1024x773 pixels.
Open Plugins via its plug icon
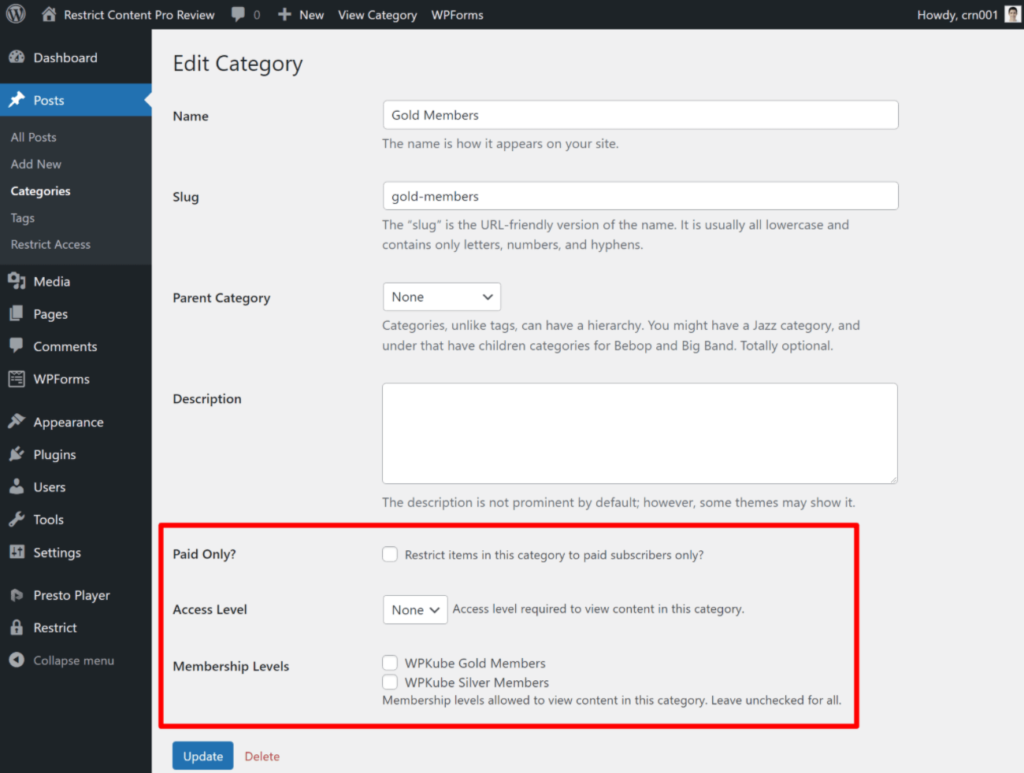pos(16,454)
